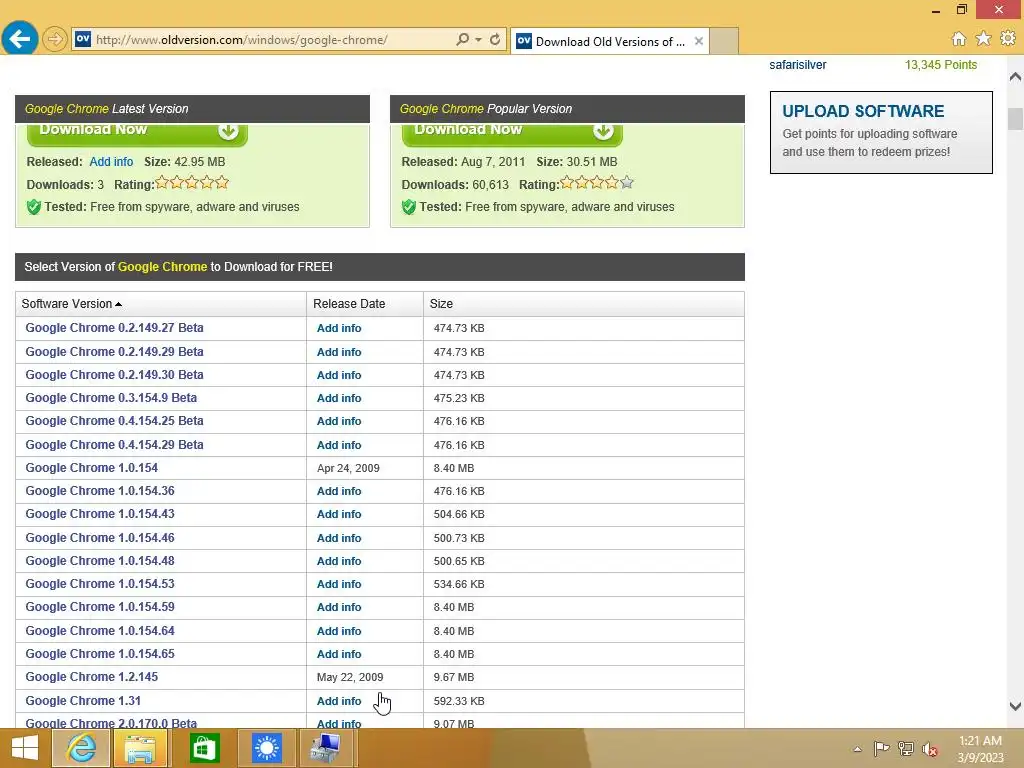Open Google Chrome 1.0.154.46 link

click(x=100, y=537)
